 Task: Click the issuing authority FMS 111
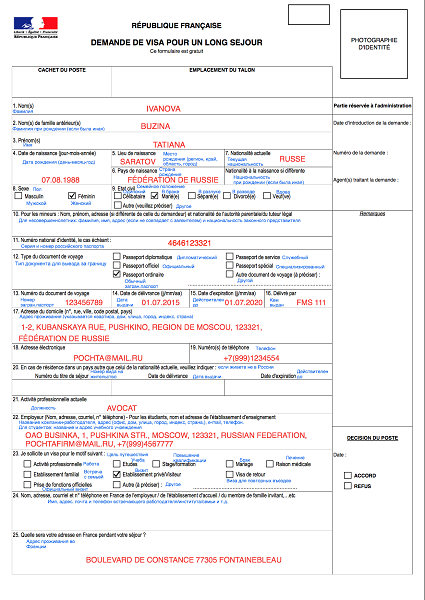click(x=311, y=302)
